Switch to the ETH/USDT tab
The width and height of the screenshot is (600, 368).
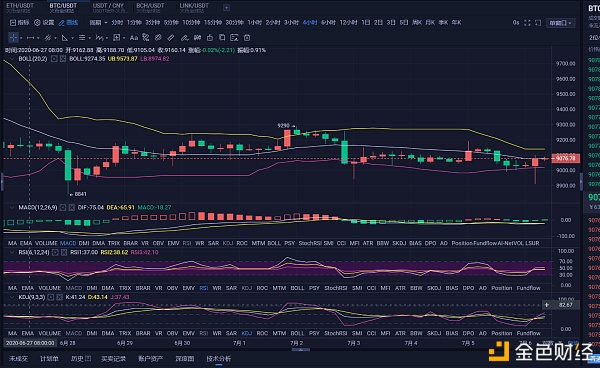coord(20,7)
